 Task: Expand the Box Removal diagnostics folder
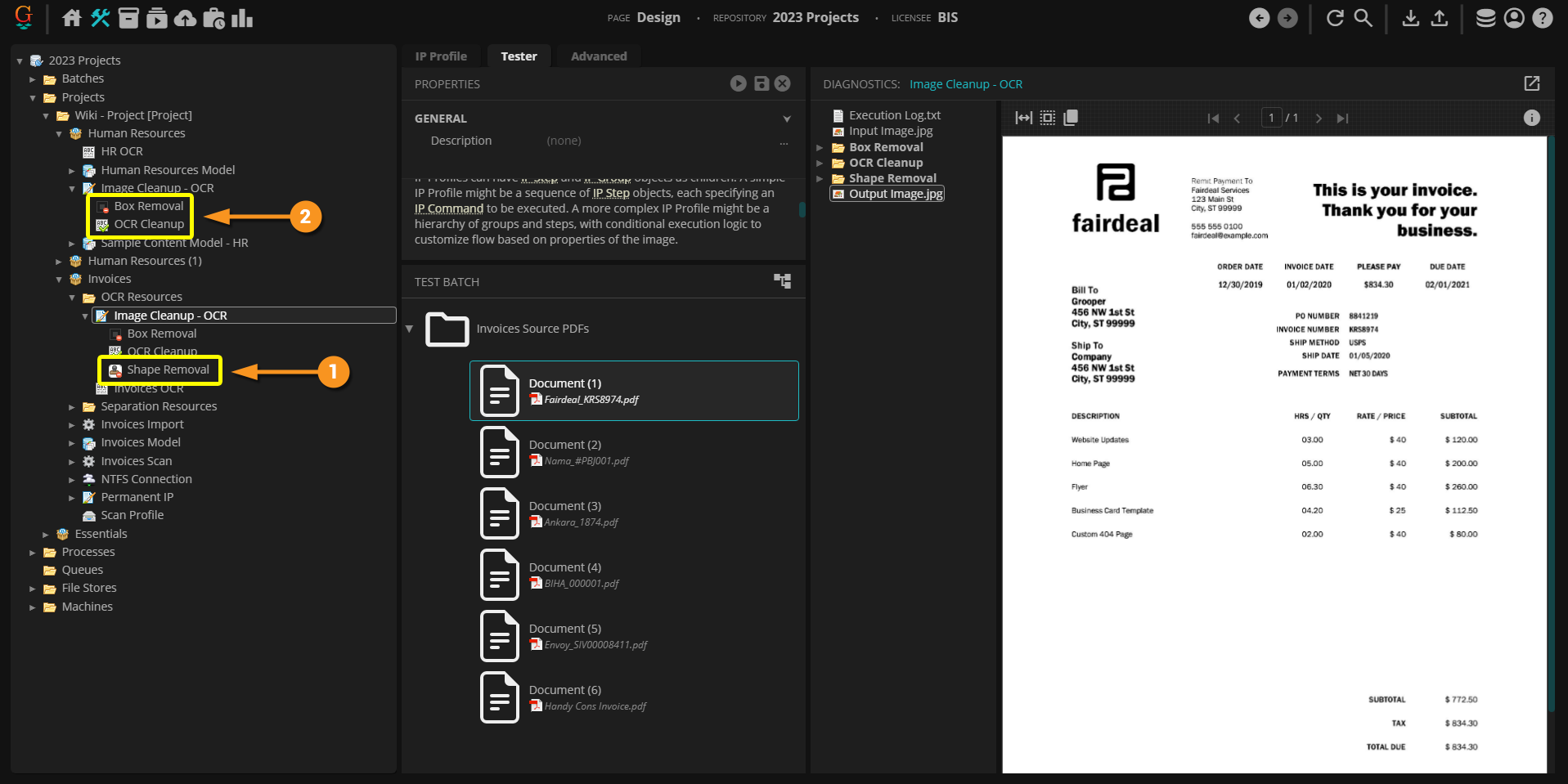click(820, 148)
